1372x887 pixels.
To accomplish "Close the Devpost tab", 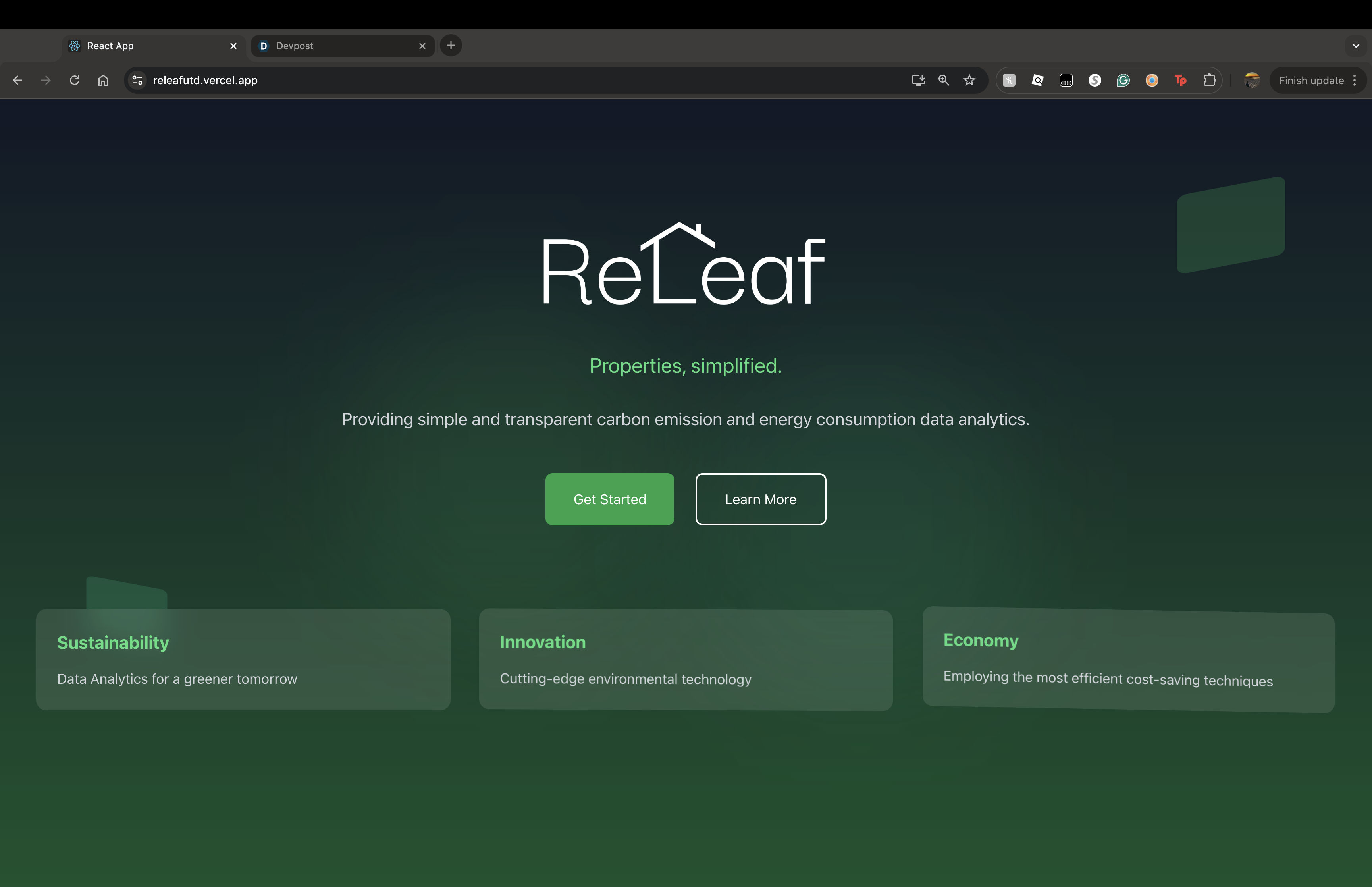I will (x=422, y=46).
